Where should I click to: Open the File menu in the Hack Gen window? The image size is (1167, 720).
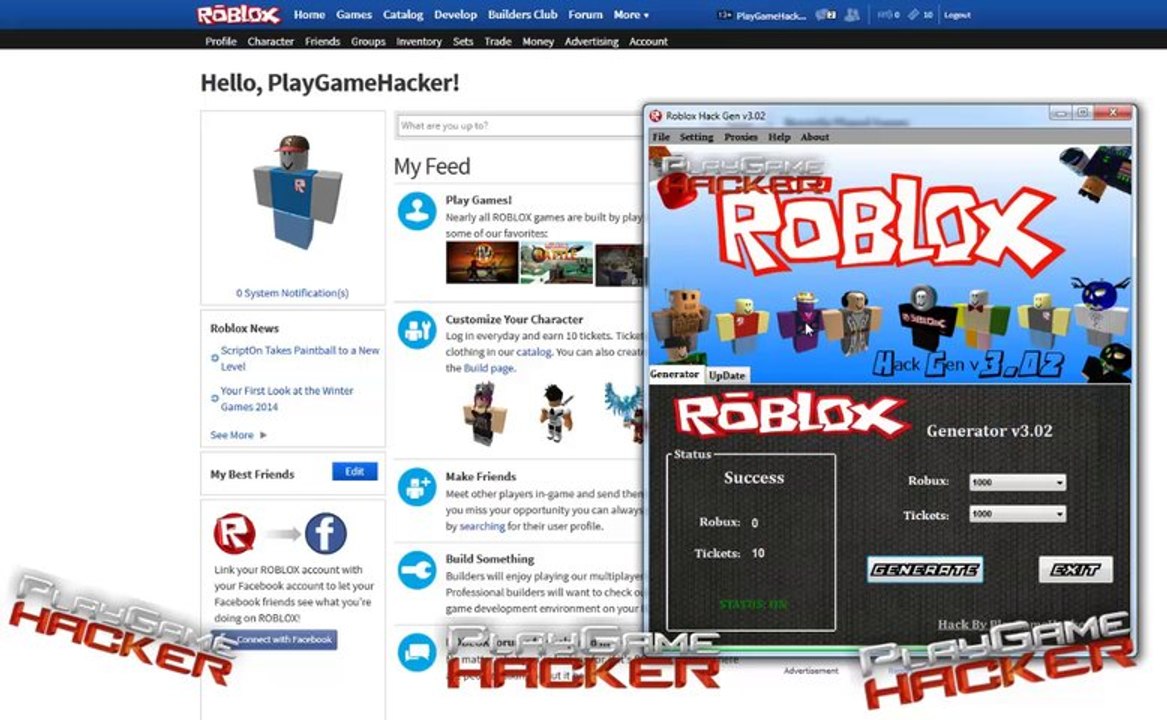pyautogui.click(x=661, y=137)
